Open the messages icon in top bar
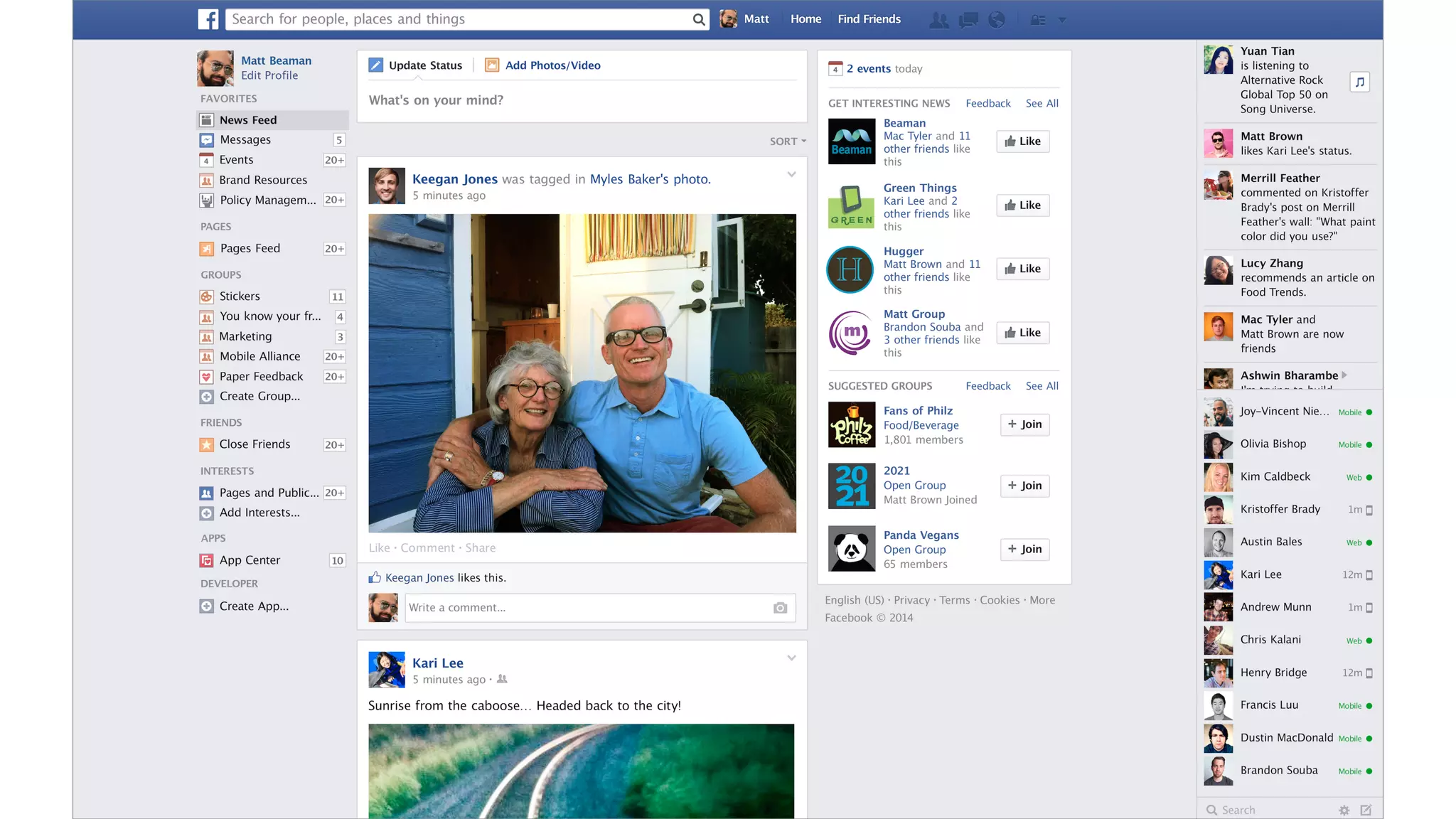The width and height of the screenshot is (1456, 819). pyautogui.click(x=968, y=20)
